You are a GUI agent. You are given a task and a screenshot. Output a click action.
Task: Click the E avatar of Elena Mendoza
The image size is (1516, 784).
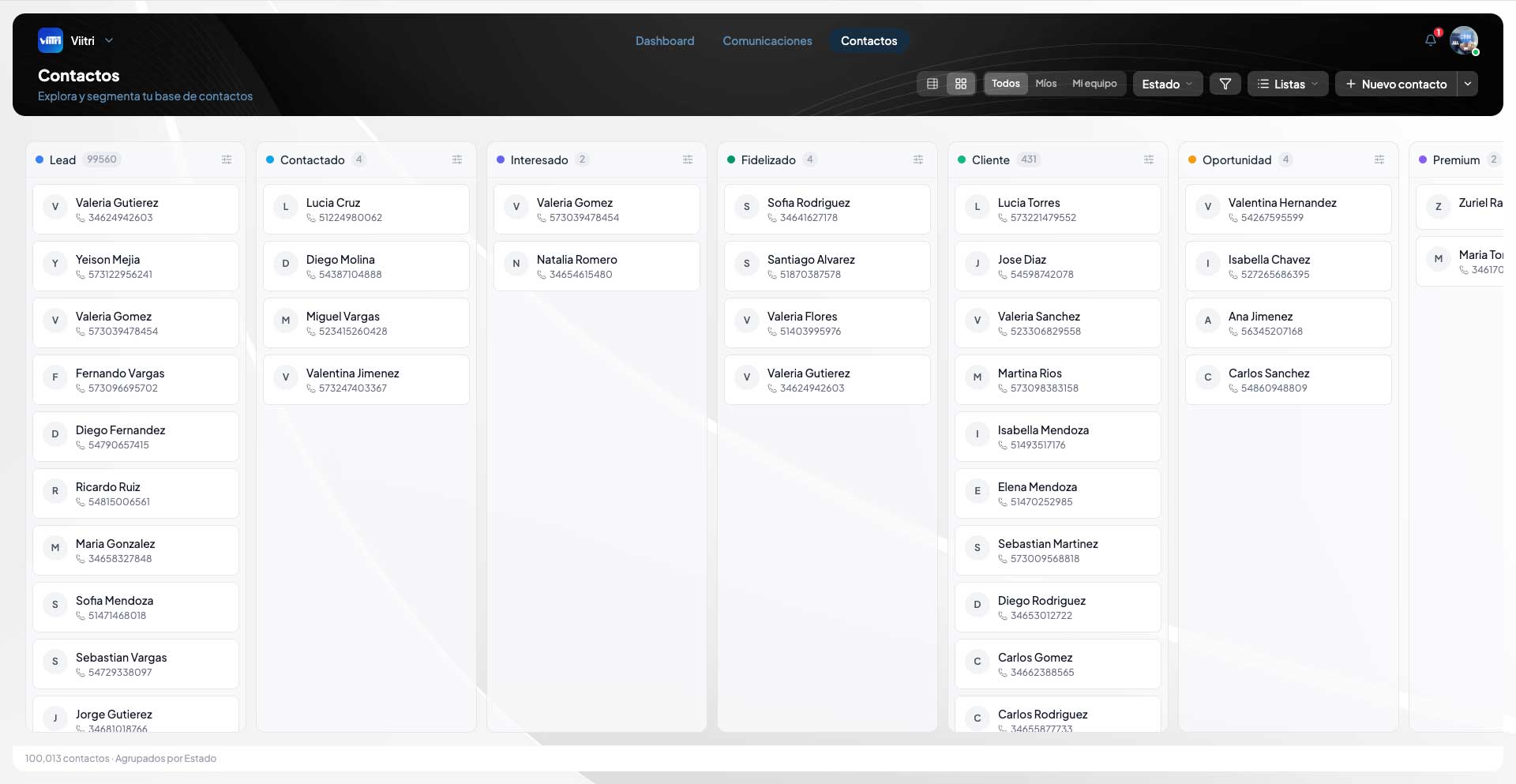pyautogui.click(x=978, y=491)
